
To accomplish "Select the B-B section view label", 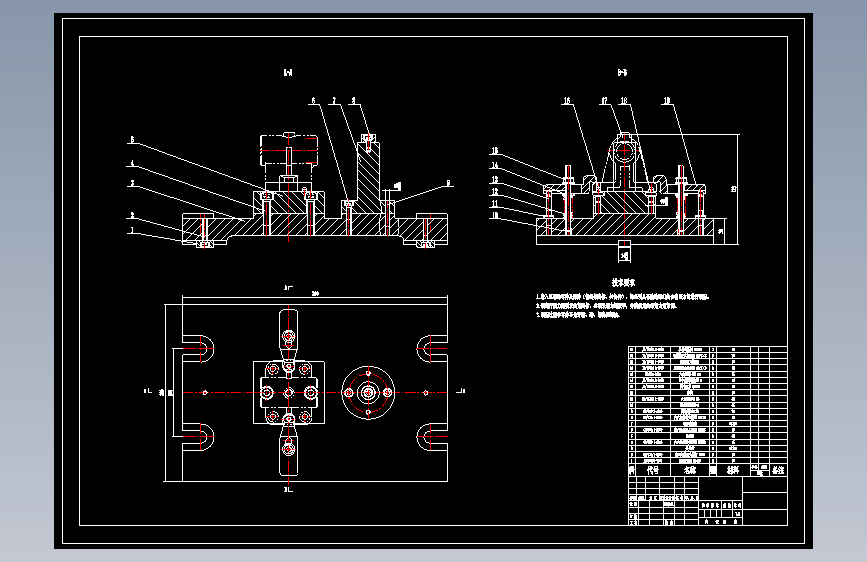I will tap(622, 72).
